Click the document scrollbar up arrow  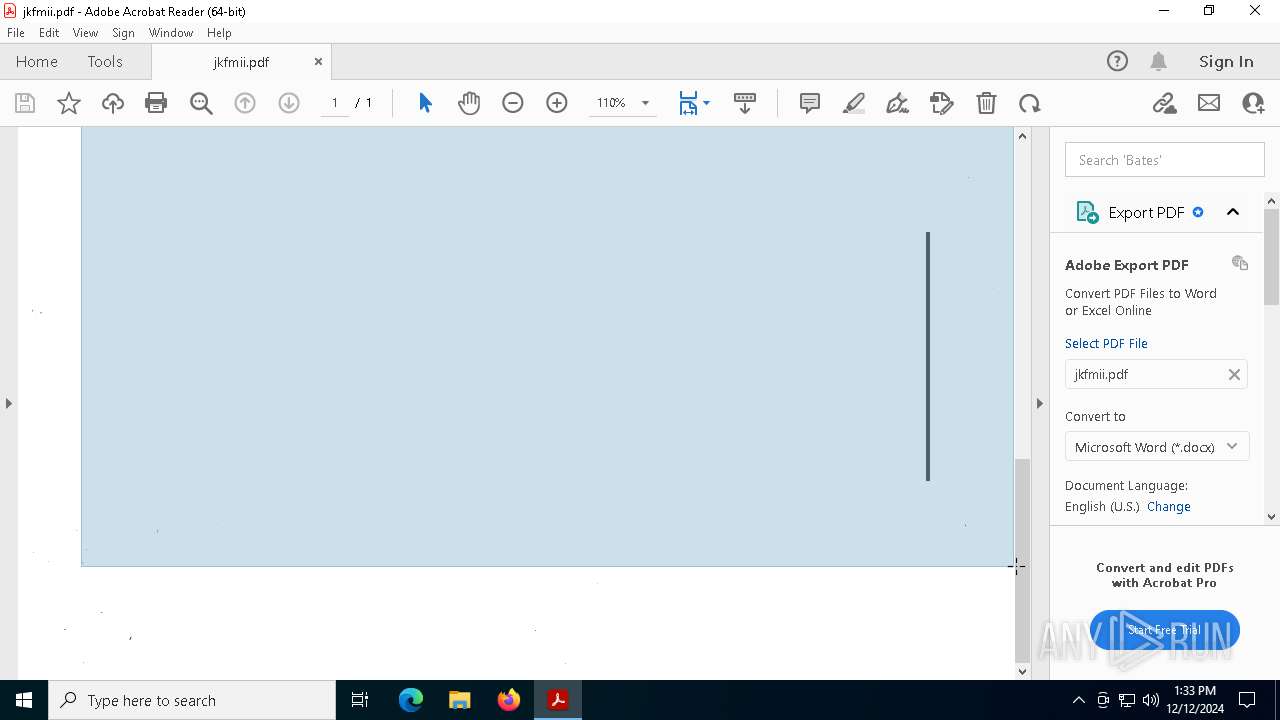pos(1022,135)
